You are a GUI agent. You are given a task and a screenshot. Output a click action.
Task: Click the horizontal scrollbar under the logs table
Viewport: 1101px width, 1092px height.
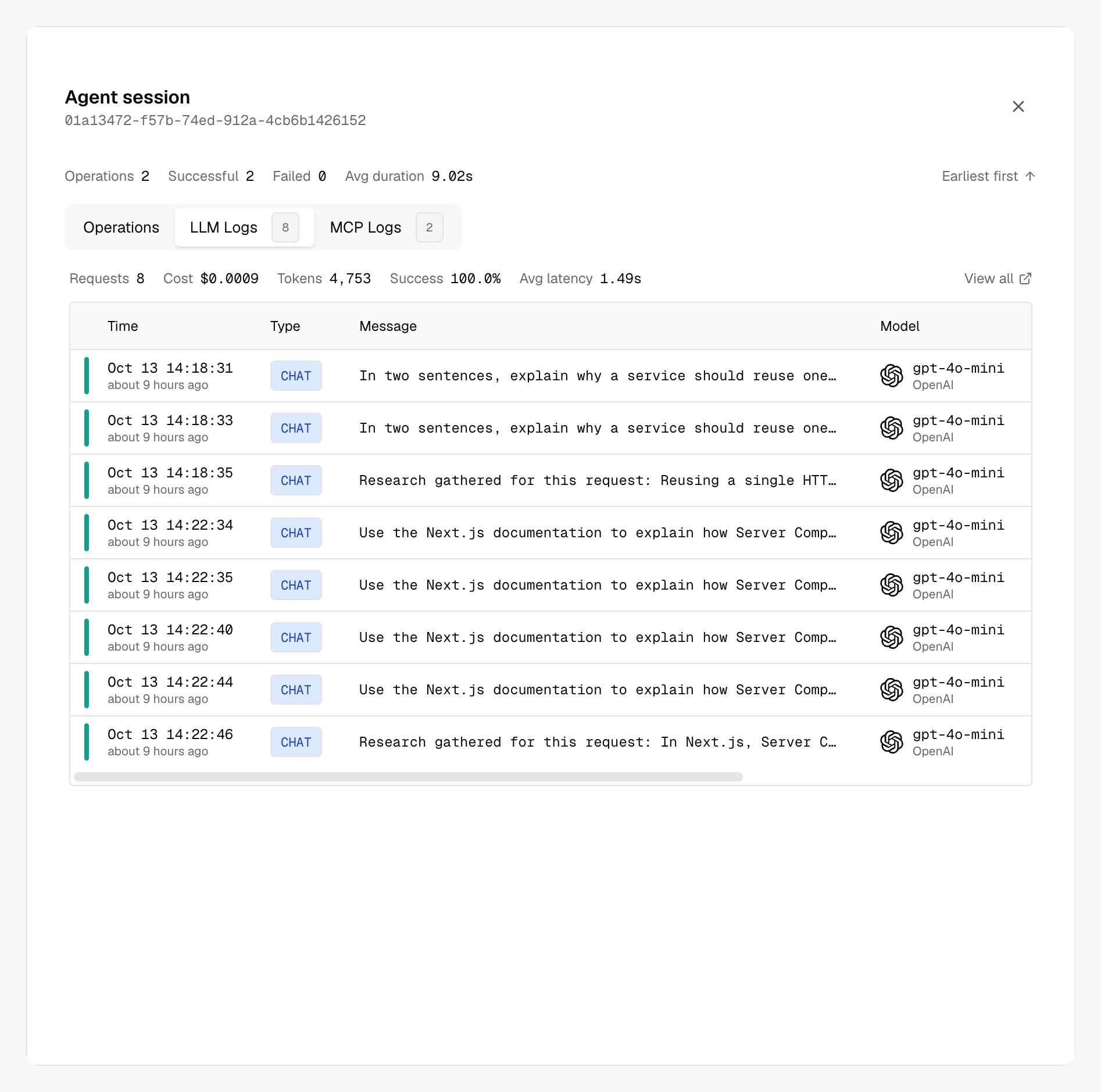408,777
